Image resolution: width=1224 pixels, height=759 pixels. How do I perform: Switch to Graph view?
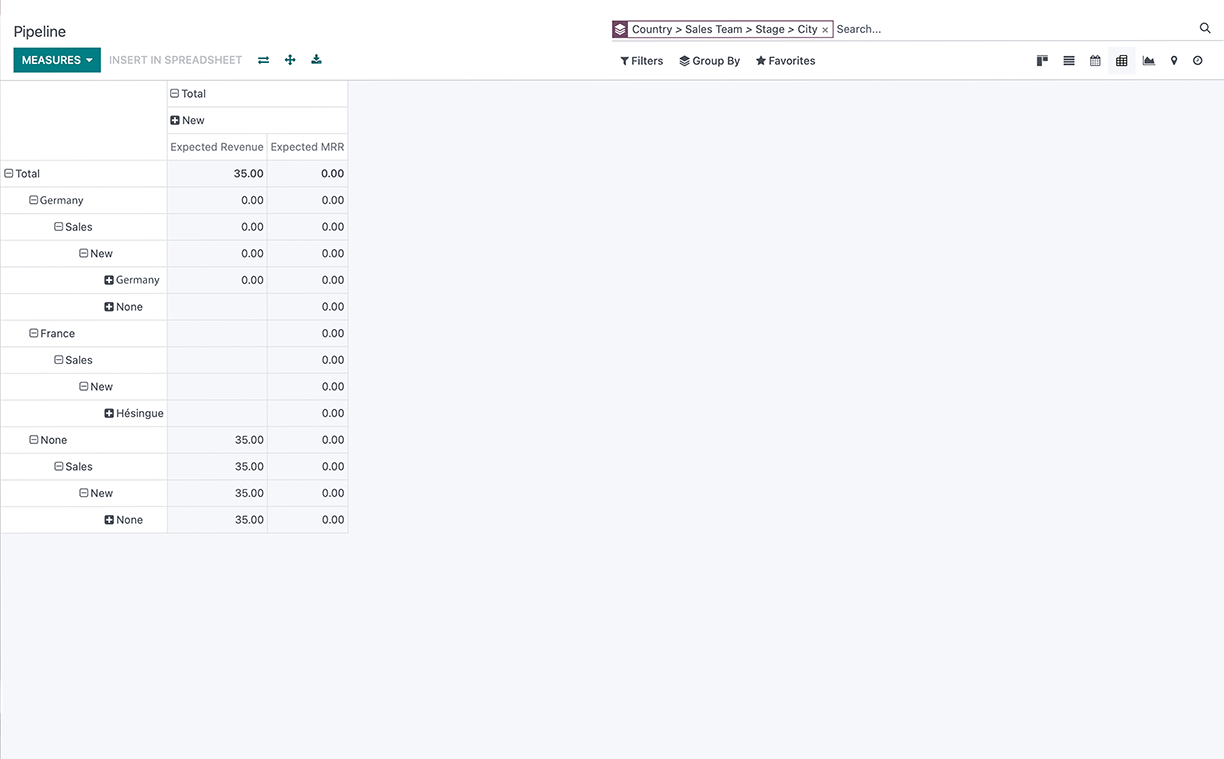pos(1148,61)
